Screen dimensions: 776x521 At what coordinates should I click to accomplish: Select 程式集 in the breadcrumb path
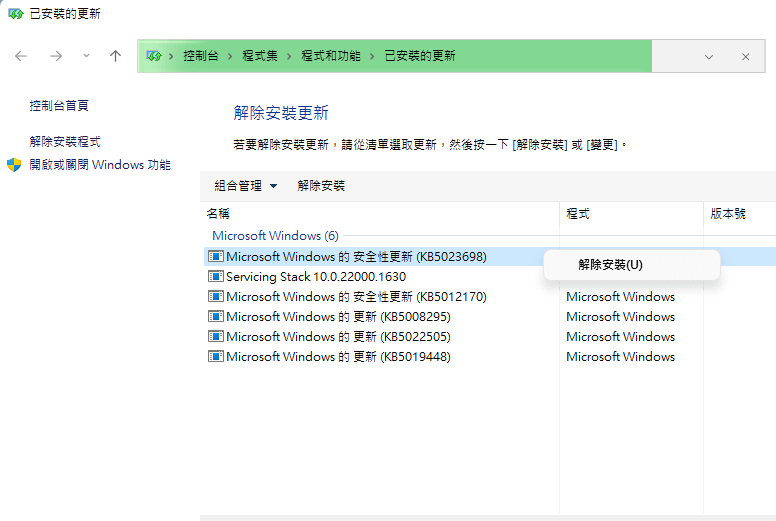260,56
